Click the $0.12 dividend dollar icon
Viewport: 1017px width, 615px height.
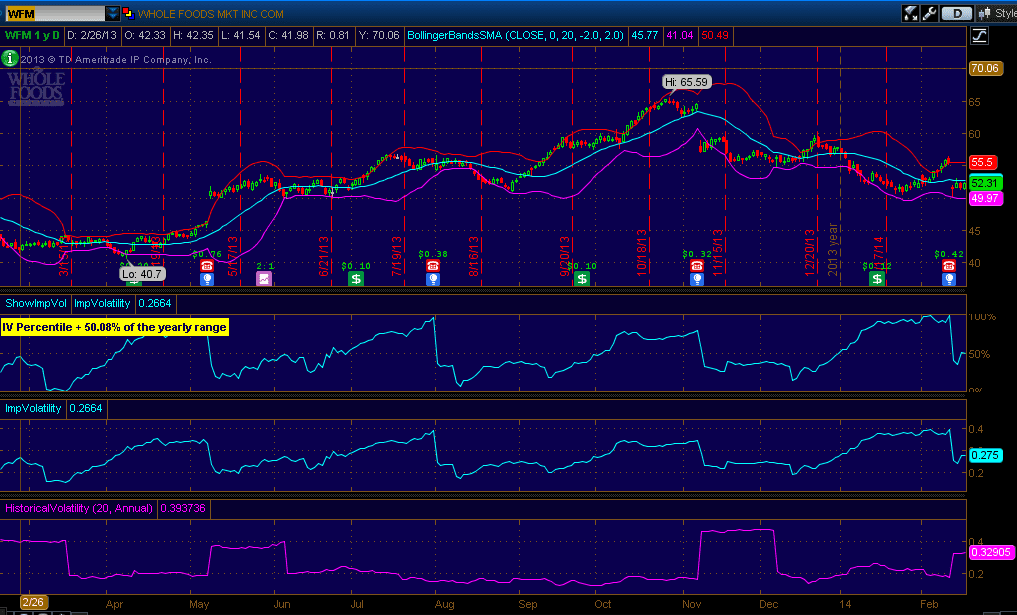[877, 279]
